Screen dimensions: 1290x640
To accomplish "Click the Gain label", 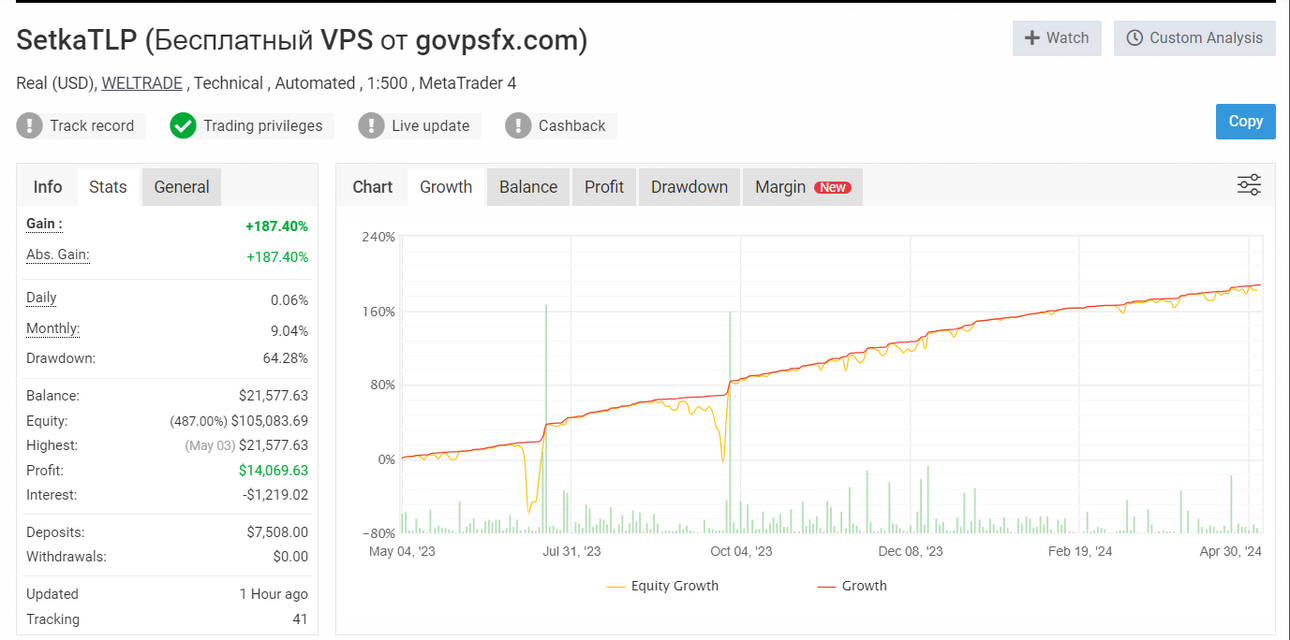I will 44,224.
